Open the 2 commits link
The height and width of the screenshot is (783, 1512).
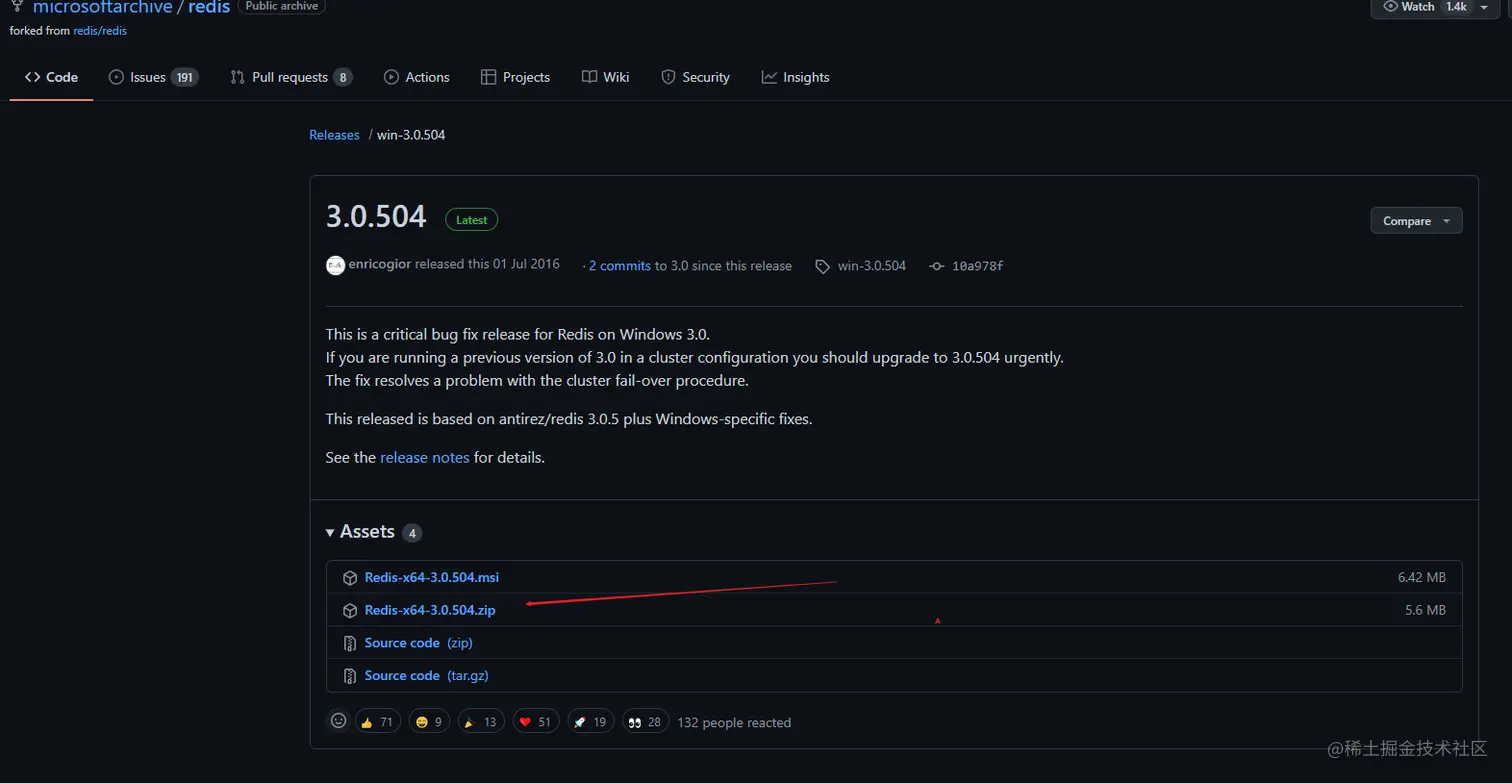pyautogui.click(x=620, y=266)
